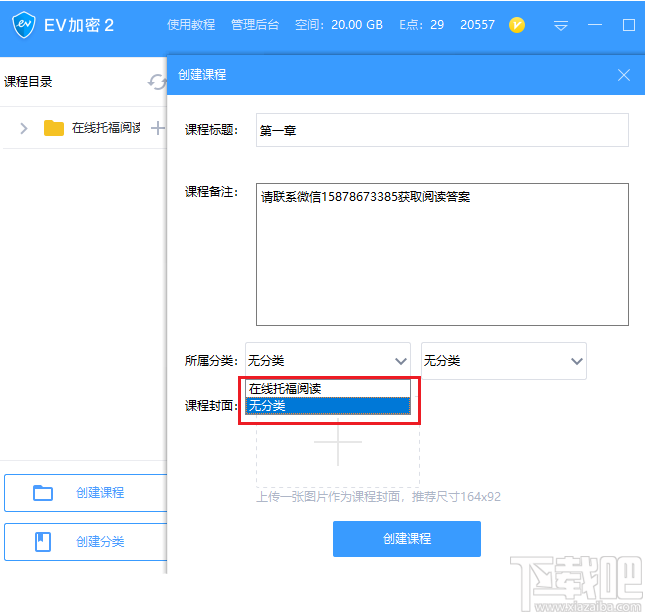645x612 pixels.
Task: Minimize the EV加密 window
Action: pos(595,25)
